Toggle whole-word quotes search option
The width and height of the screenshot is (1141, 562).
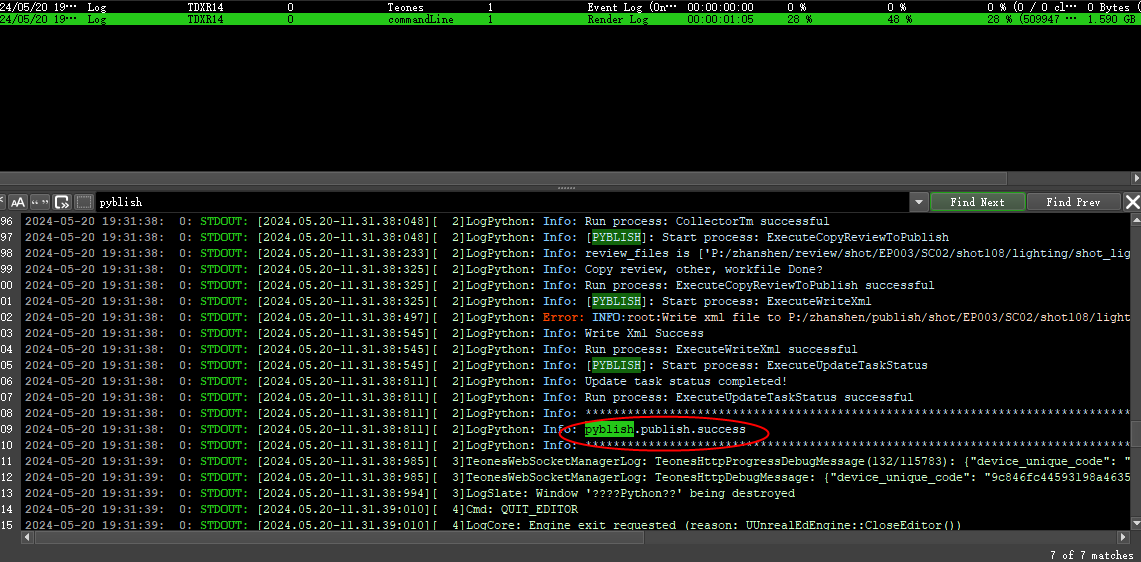pos(40,202)
